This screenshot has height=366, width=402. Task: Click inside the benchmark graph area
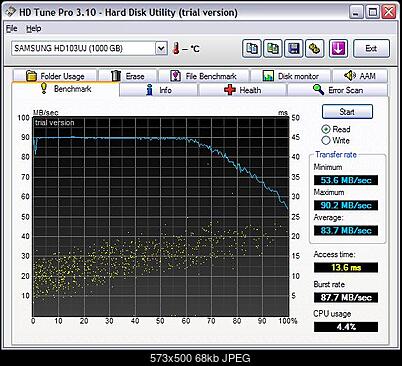tap(160, 216)
